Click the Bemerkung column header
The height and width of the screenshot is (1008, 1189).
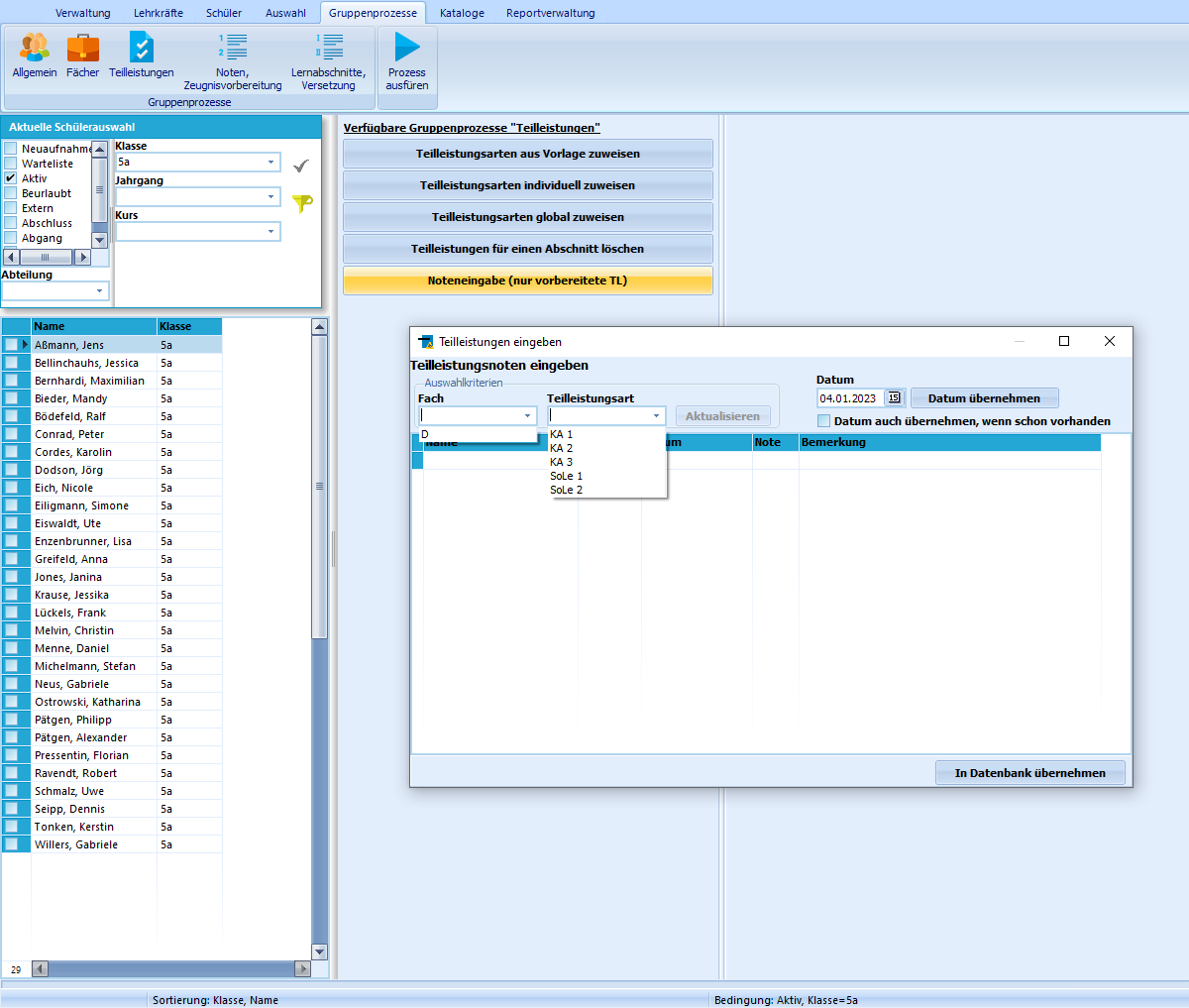click(x=949, y=442)
